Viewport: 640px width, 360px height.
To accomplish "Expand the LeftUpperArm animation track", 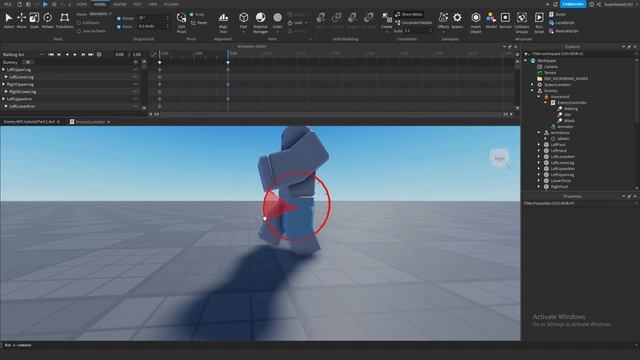I will (x=3, y=99).
